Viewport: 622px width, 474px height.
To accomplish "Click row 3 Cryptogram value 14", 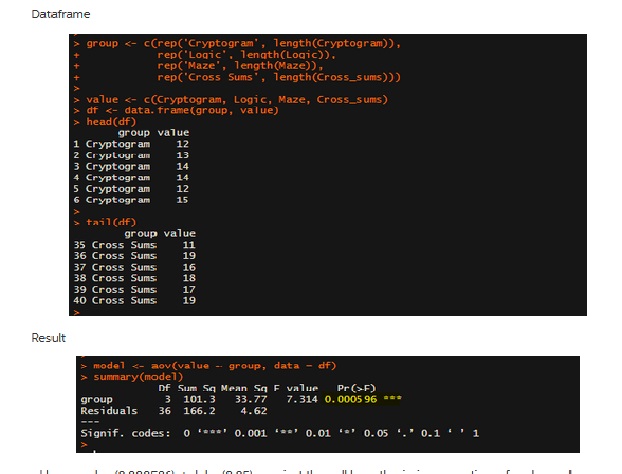I will pyautogui.click(x=131, y=166).
